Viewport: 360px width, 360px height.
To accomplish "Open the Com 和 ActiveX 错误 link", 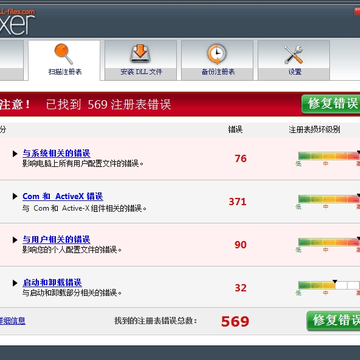I will [x=63, y=196].
